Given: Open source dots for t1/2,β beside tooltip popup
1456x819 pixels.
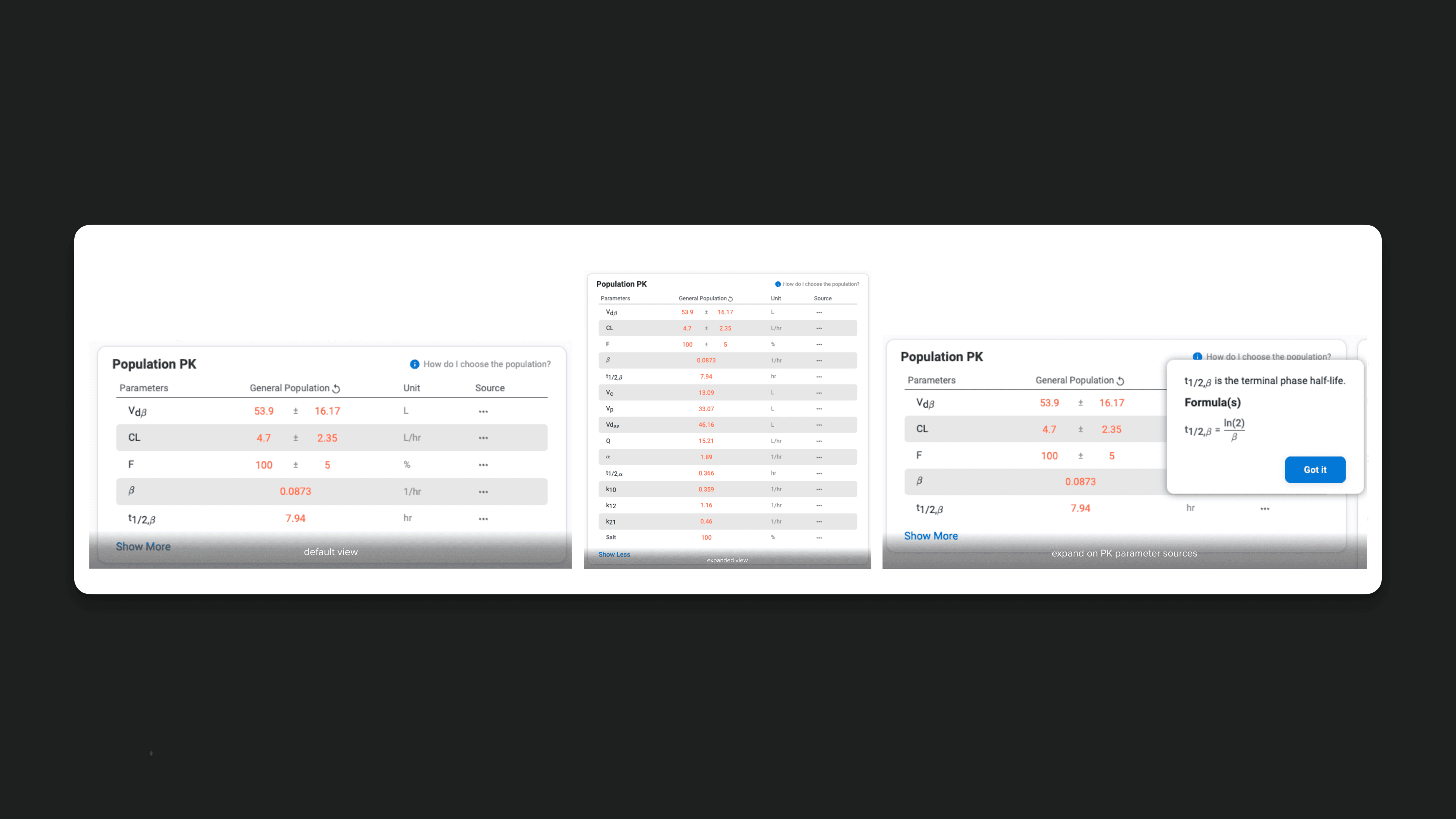Looking at the screenshot, I should pos(1265,509).
